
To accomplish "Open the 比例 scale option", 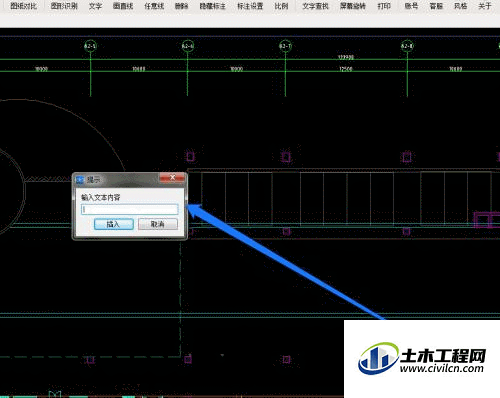I will coord(281,6).
